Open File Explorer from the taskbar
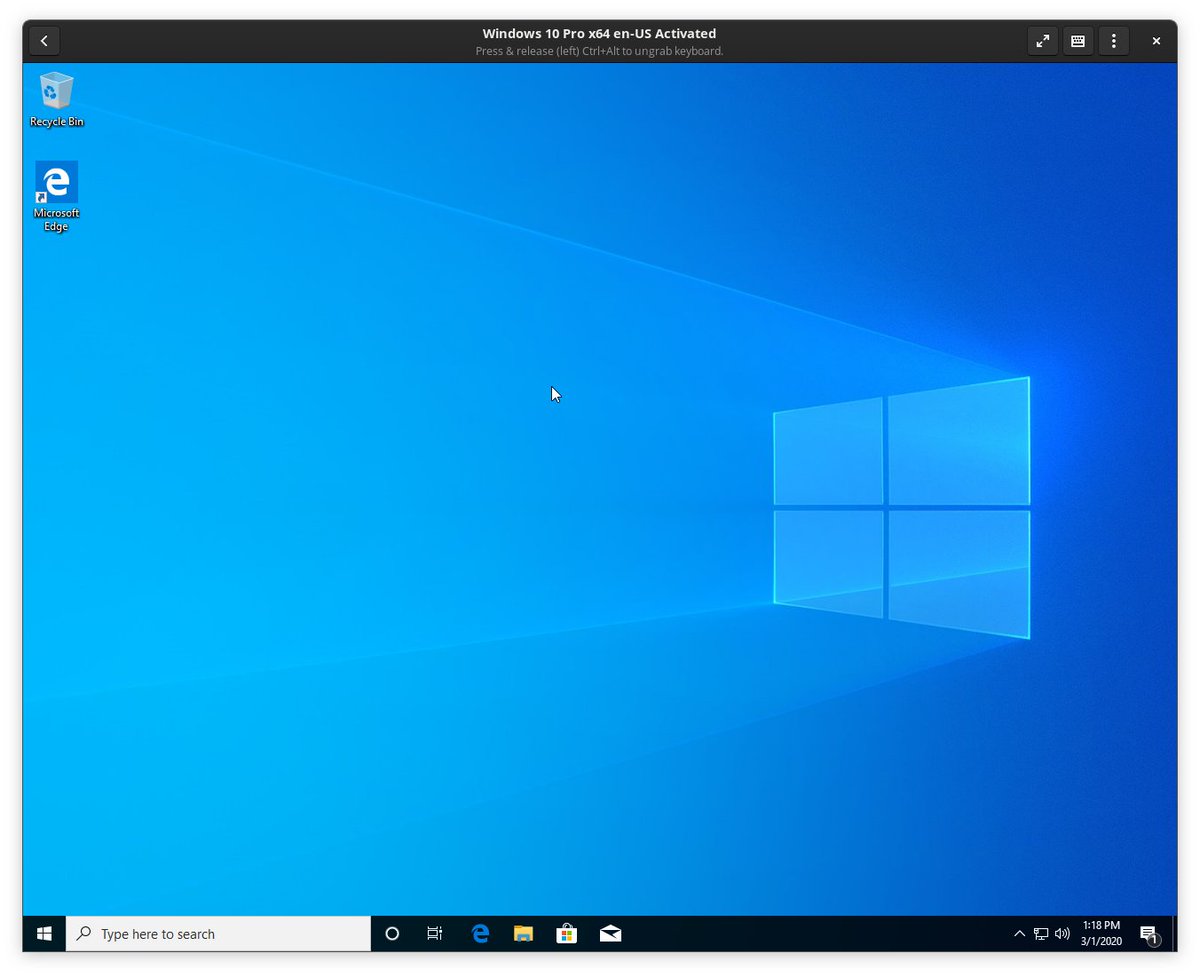 pos(523,934)
